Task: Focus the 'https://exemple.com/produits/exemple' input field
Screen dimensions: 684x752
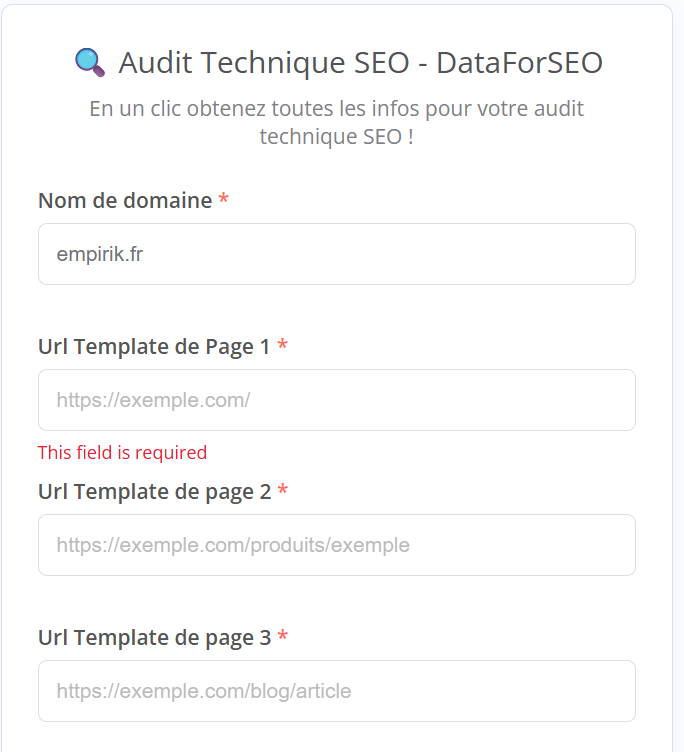Action: [x=336, y=545]
